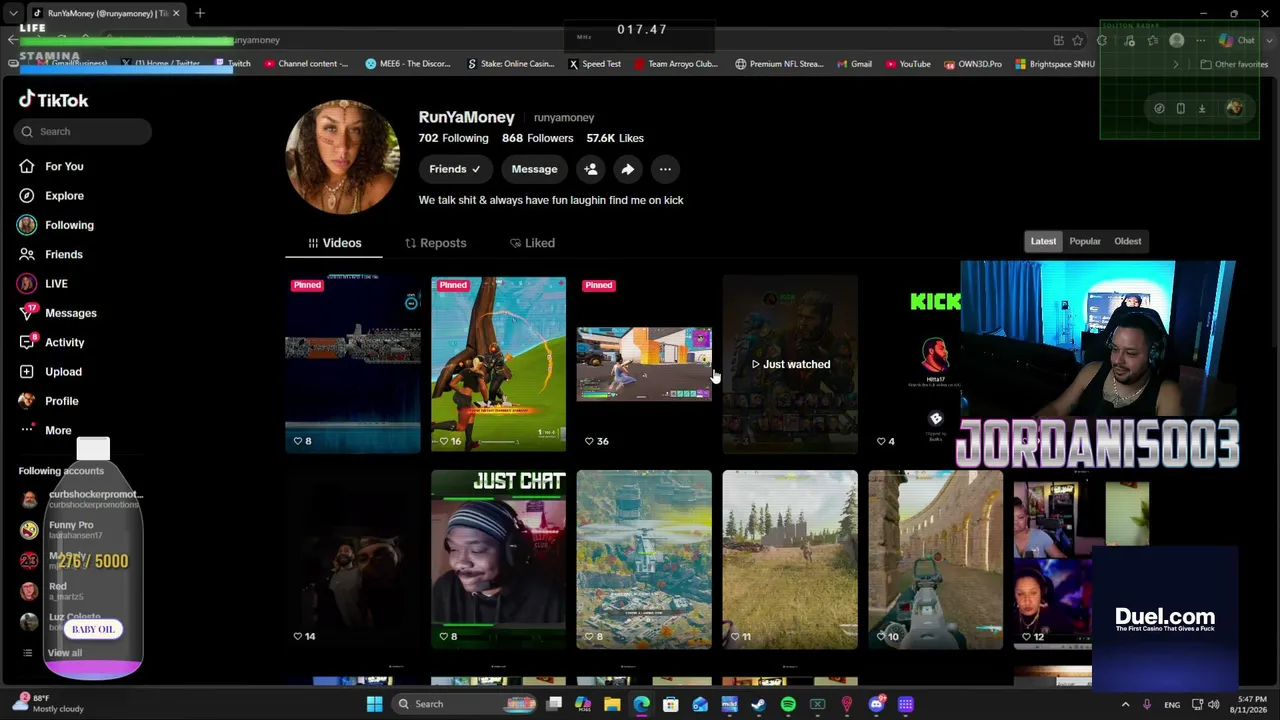1280x720 pixels.
Task: Open Discord from the taskbar
Action: pos(877,704)
